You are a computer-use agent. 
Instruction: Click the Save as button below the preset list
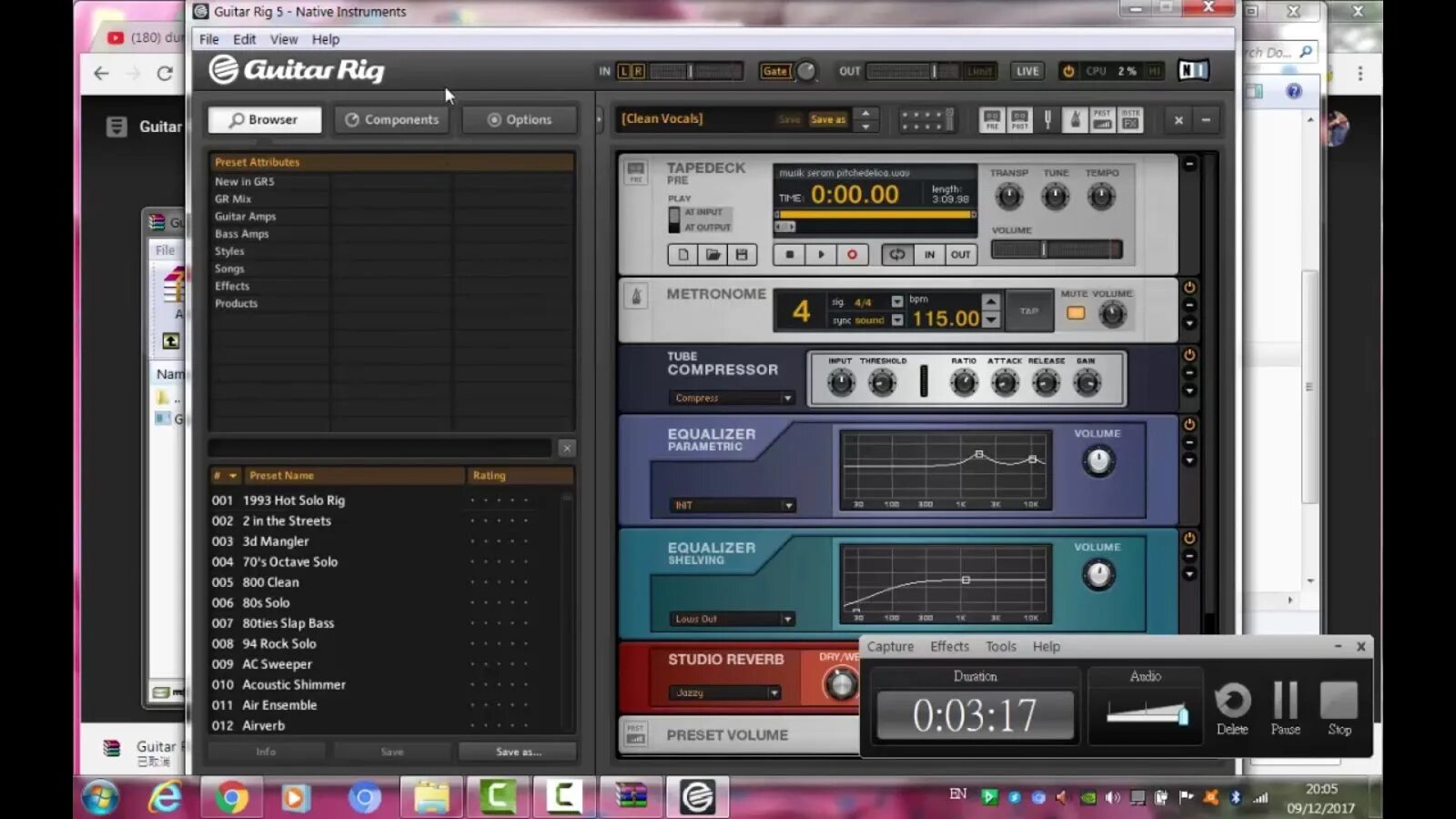[x=517, y=751]
